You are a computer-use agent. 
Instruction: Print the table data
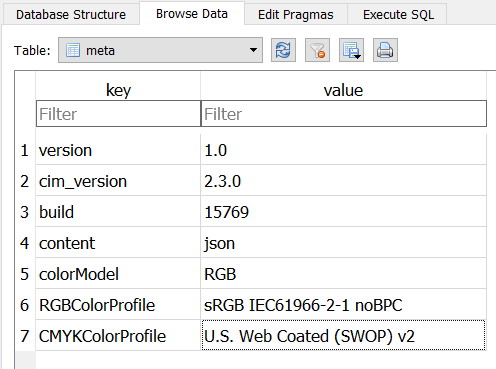(385, 50)
